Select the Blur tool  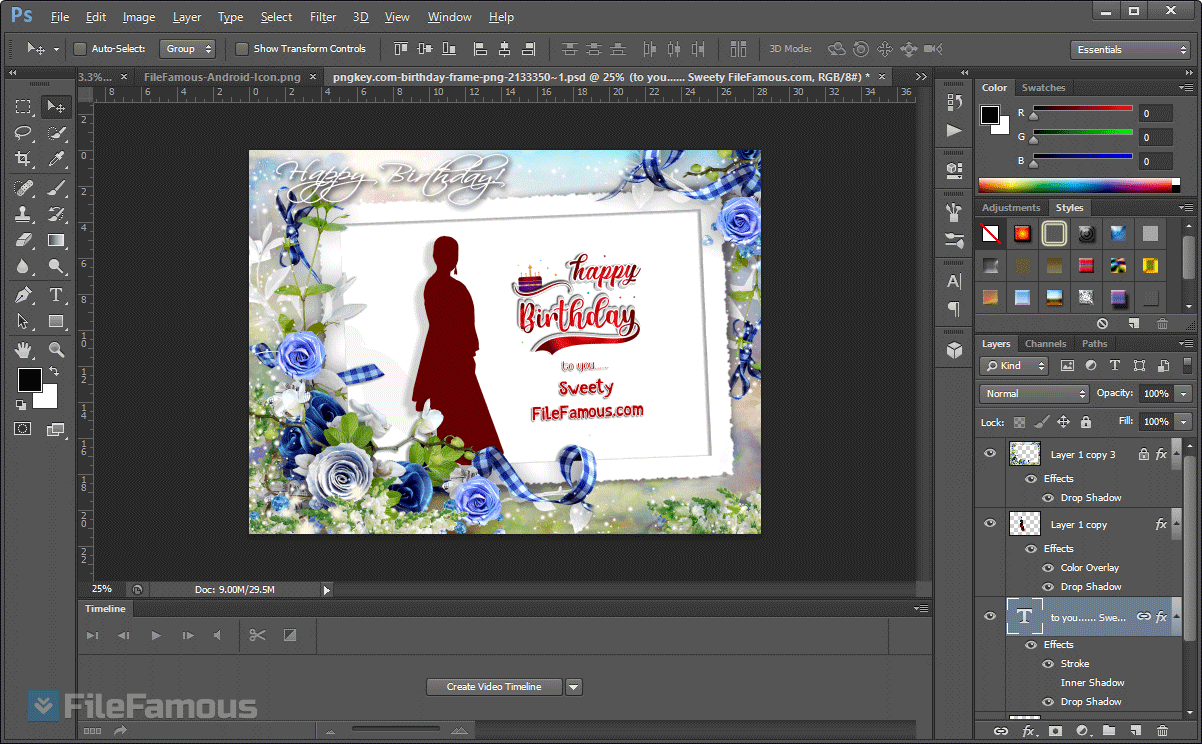(x=24, y=266)
